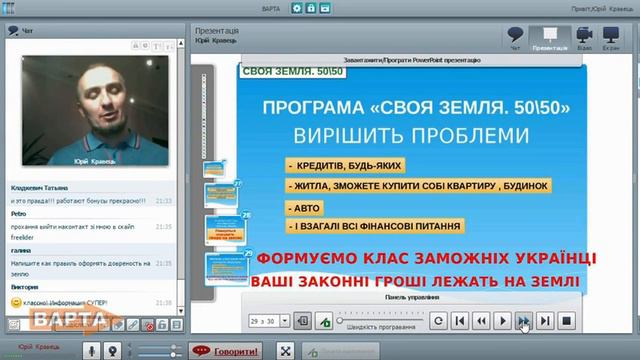Click Виктория chat sender name
Image resolution: width=640 pixels, height=360 pixels.
click(24, 287)
